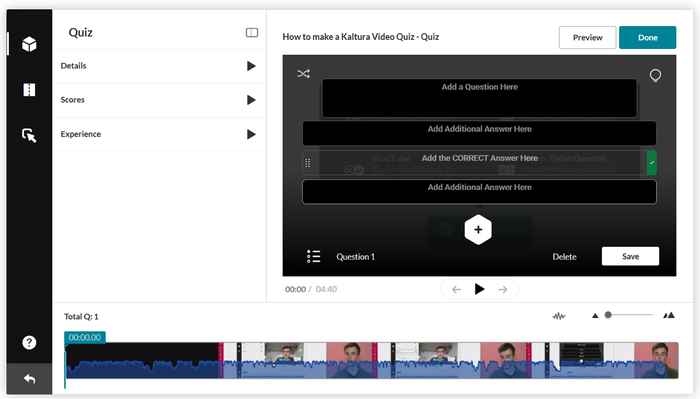Save the question
This screenshot has width=700, height=399.
[x=630, y=256]
